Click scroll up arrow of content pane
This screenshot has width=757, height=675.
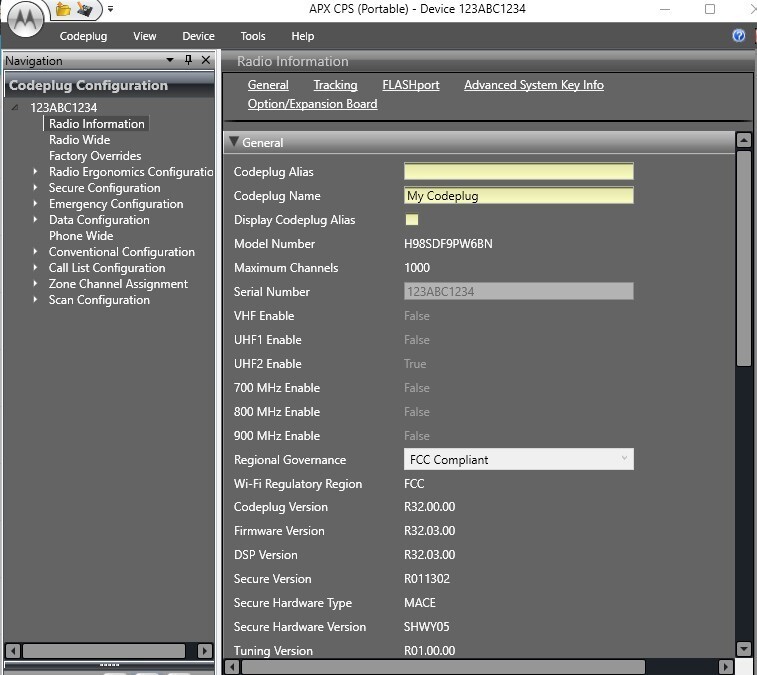coord(743,141)
